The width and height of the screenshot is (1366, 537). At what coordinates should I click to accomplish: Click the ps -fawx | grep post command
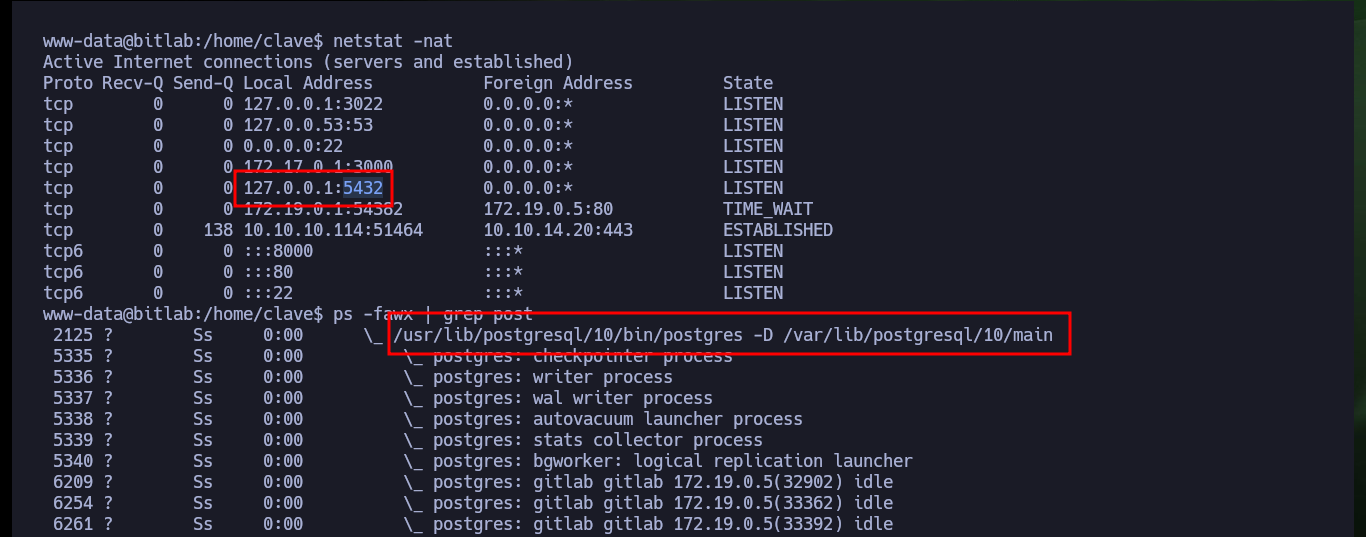point(433,314)
